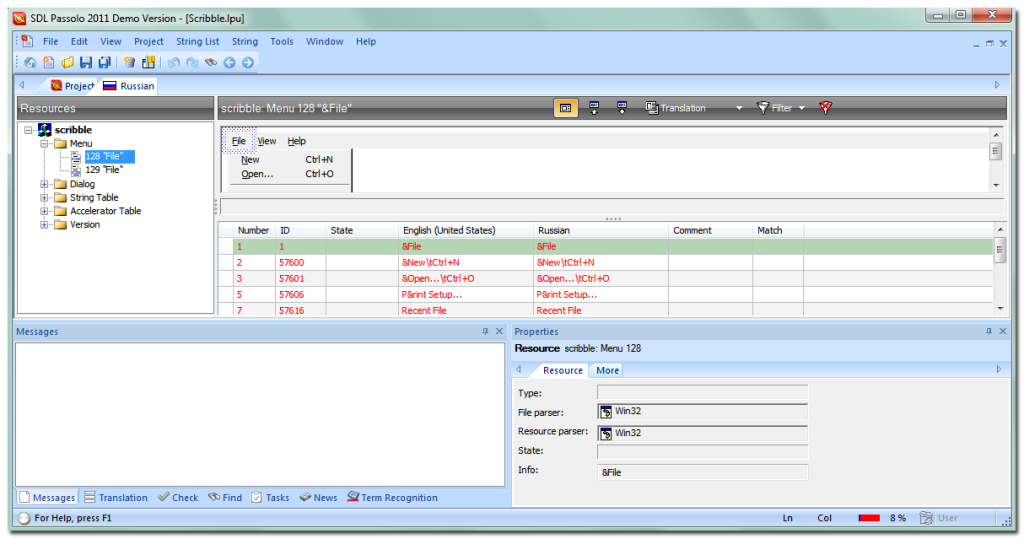This screenshot has width=1024, height=539.
Task: Click the redo arrow icon
Action: pyautogui.click(x=192, y=63)
